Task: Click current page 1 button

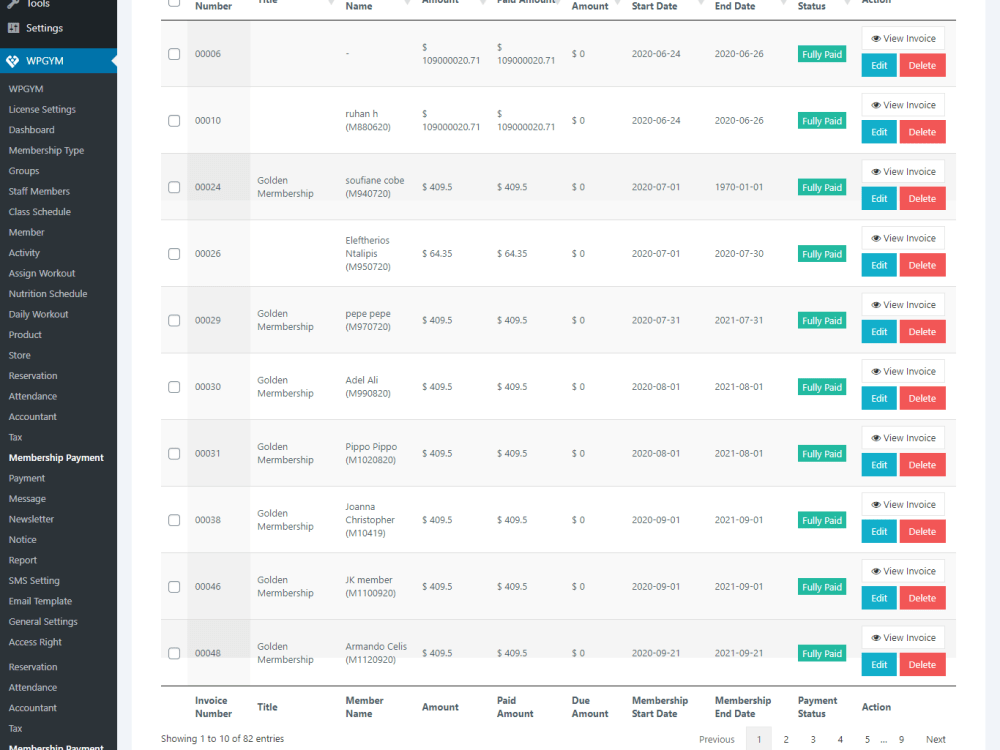Action: pyautogui.click(x=759, y=739)
